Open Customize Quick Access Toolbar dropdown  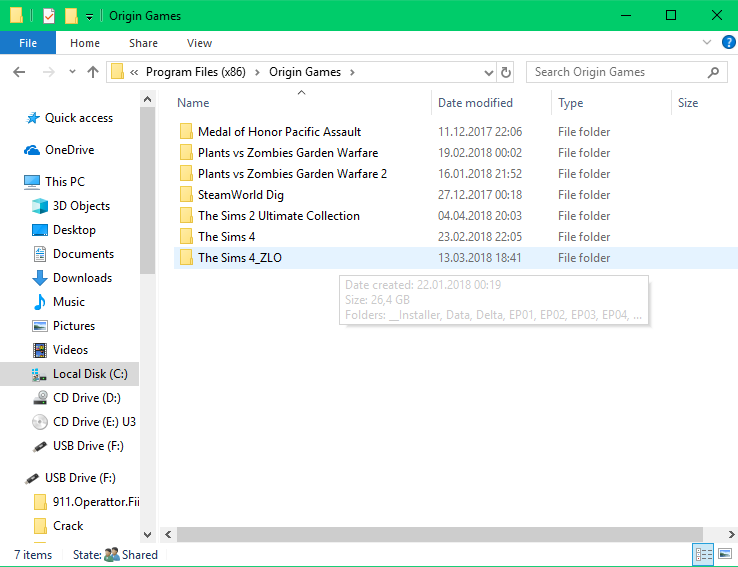click(89, 17)
